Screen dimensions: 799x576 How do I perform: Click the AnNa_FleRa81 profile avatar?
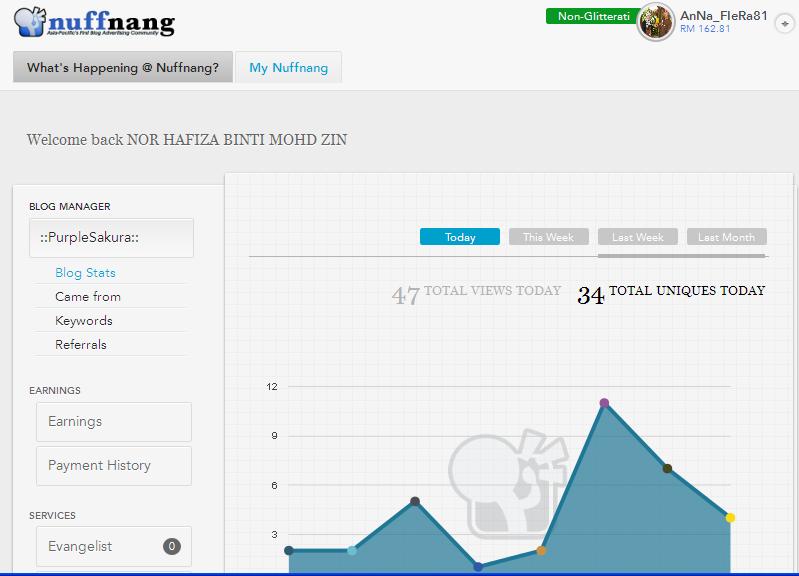tap(655, 22)
